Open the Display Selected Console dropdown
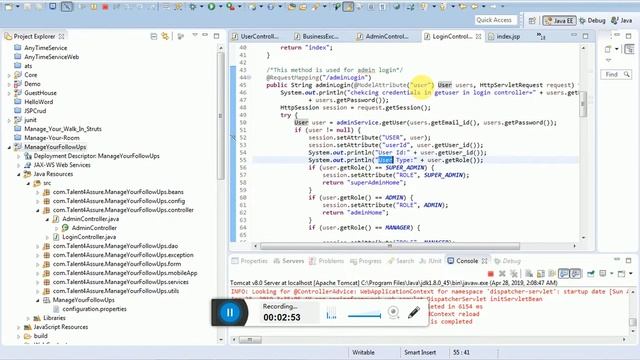 pos(611,273)
